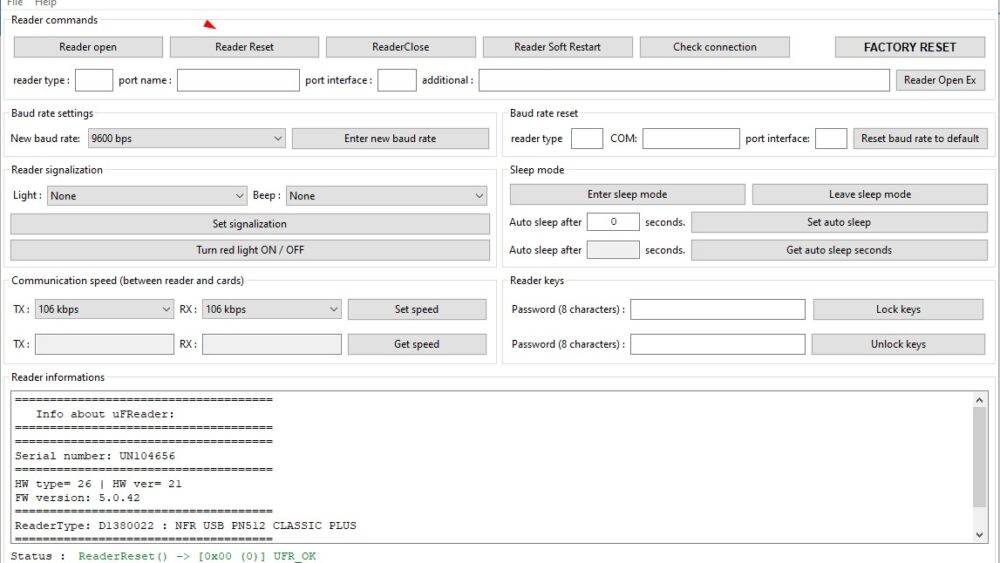Open the File menu
This screenshot has height=563, width=1000.
15,3
